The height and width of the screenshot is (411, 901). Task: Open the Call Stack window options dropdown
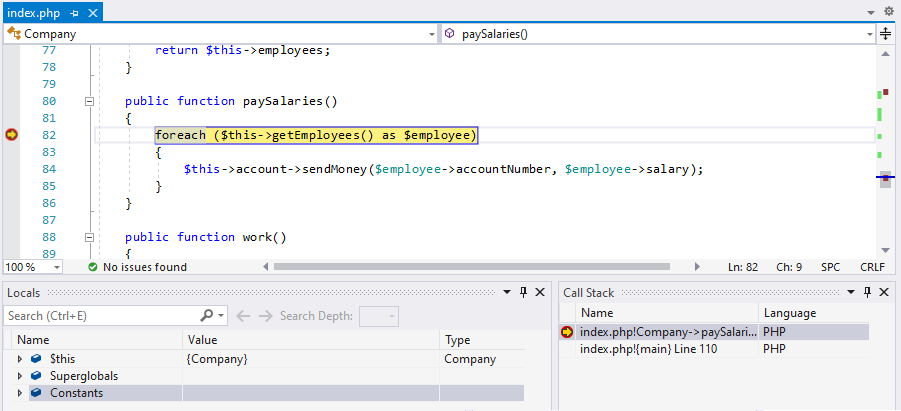click(x=851, y=293)
